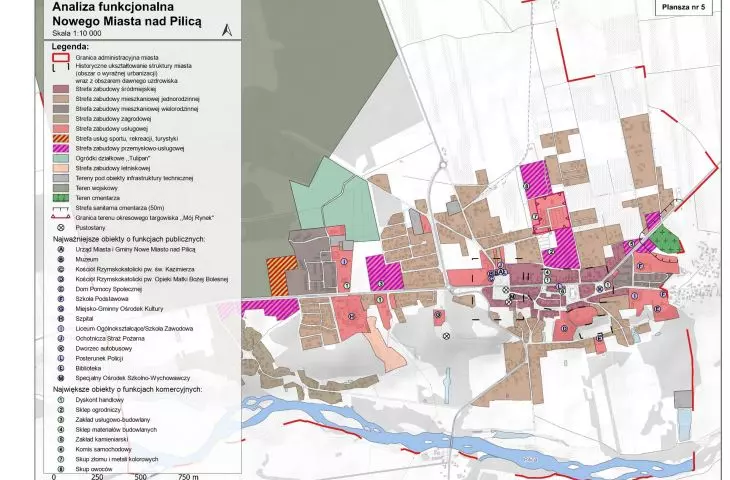Click the legend marker beside Dworzec autobusowy
The height and width of the screenshot is (480, 730).
click(61, 348)
